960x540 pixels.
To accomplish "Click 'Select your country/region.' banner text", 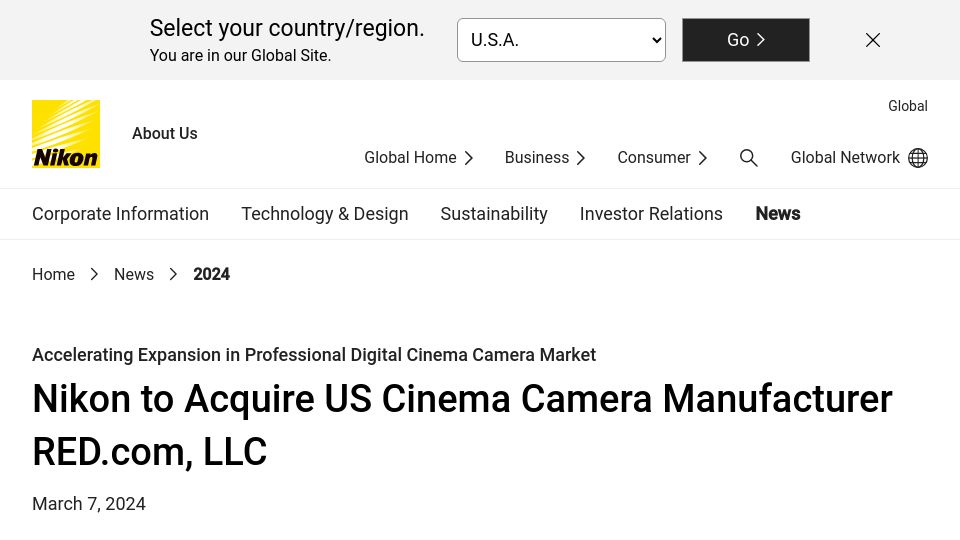I will [287, 28].
